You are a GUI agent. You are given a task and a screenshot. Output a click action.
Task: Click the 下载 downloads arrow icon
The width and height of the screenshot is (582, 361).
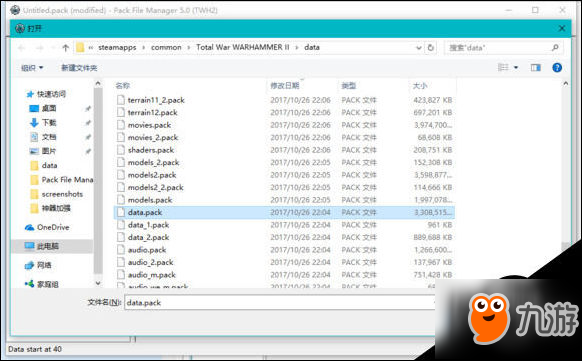coord(34,122)
